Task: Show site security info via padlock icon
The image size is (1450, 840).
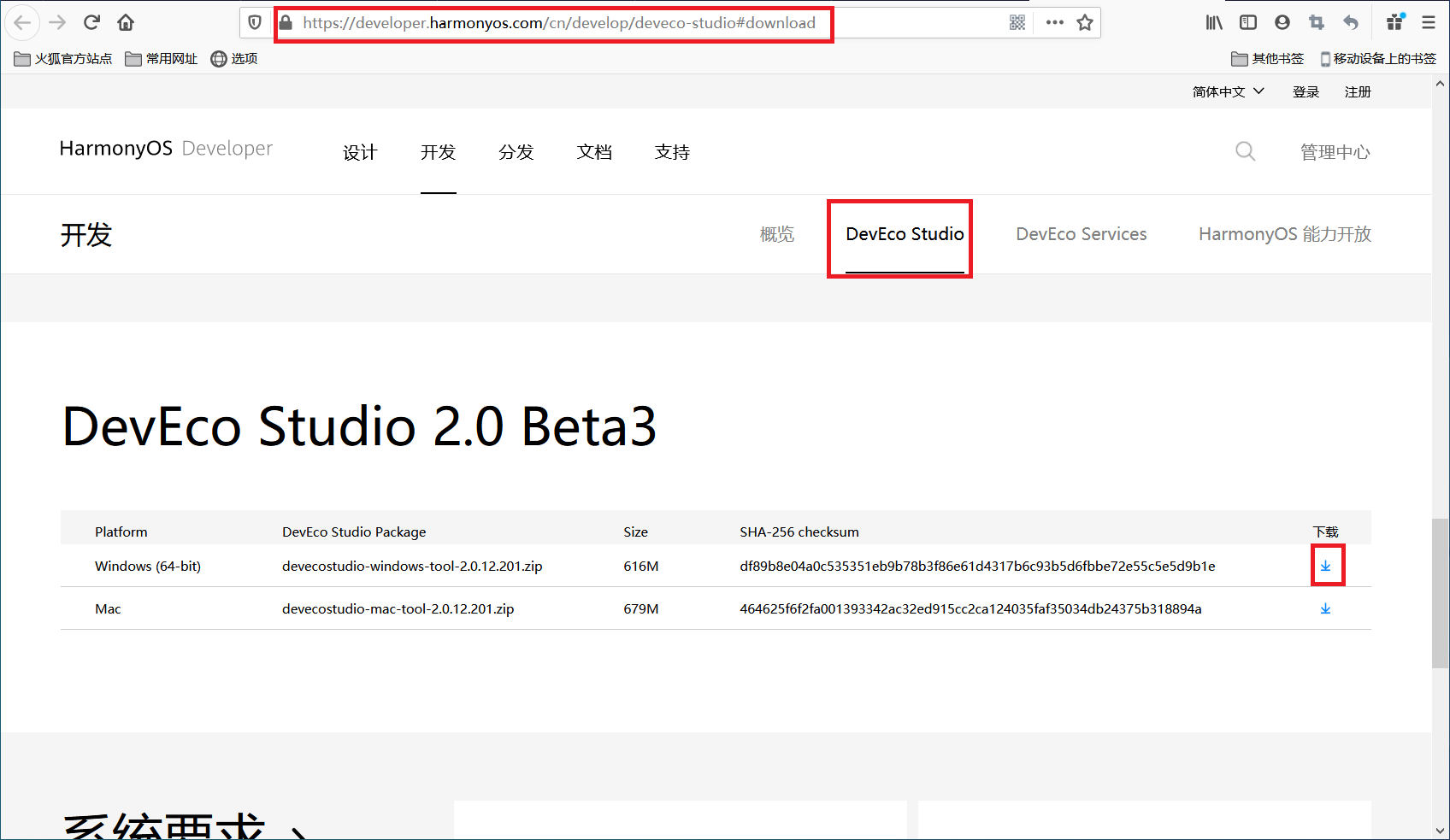Action: (286, 22)
